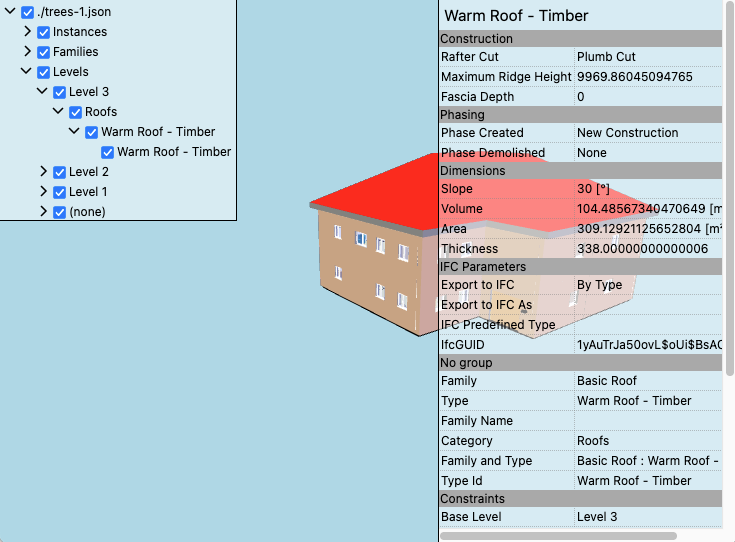Click the Phasing group header

click(581, 114)
